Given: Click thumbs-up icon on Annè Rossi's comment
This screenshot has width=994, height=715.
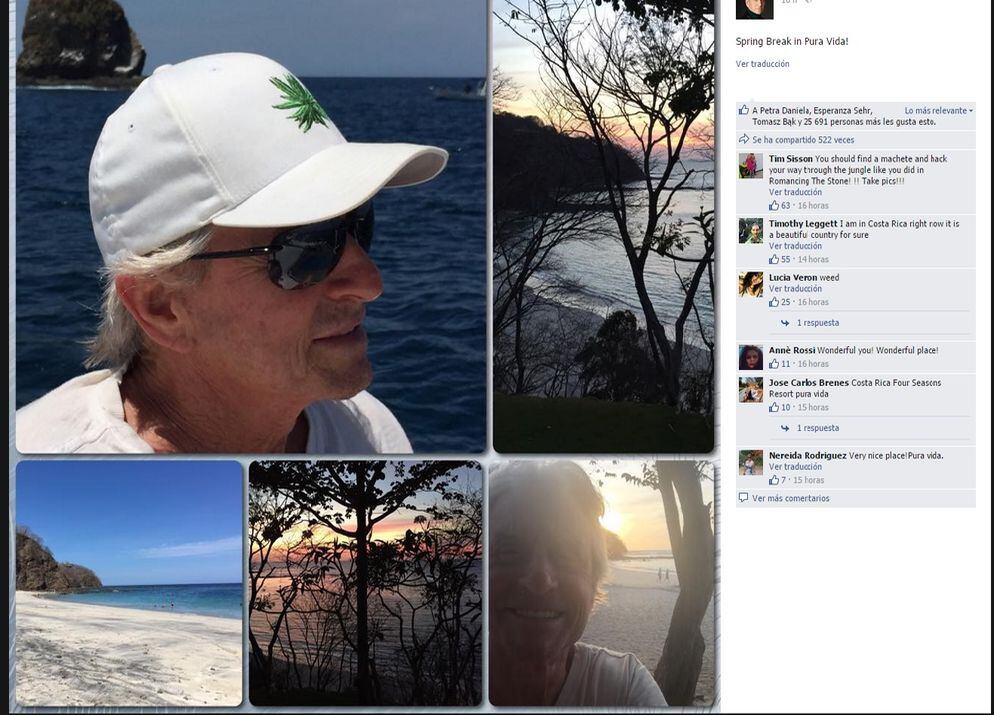Looking at the screenshot, I should pos(774,364).
